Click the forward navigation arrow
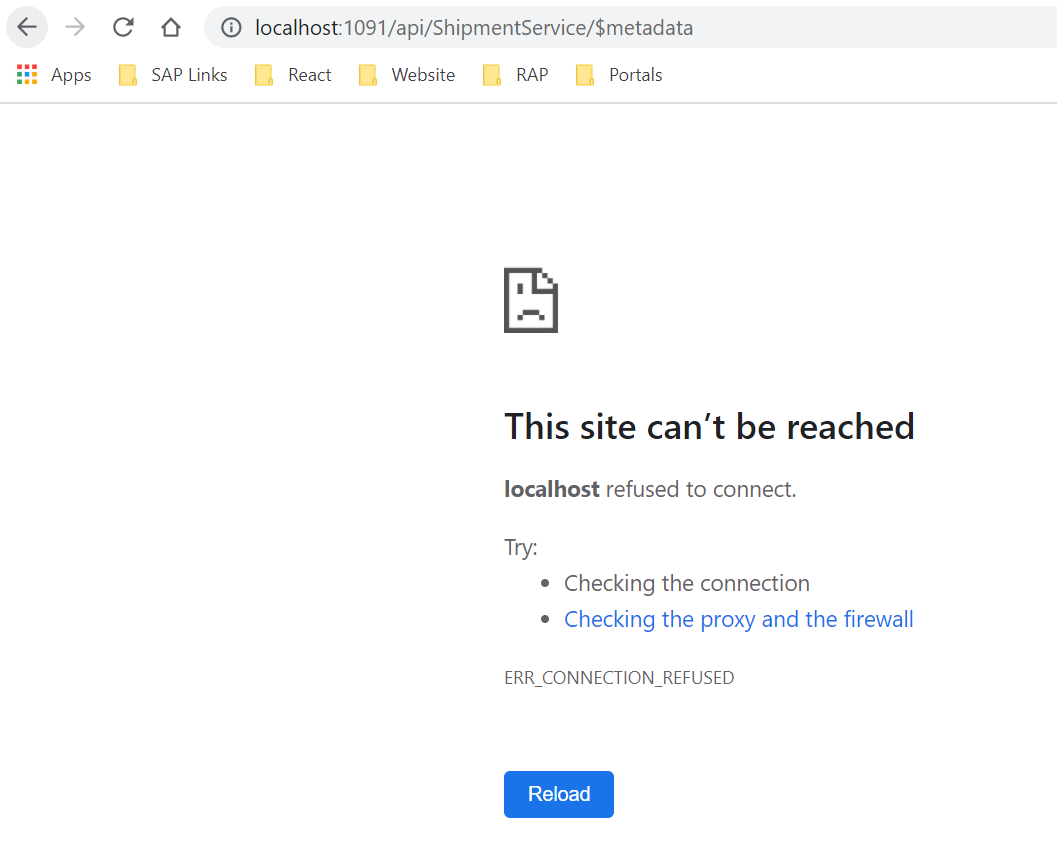Viewport: 1057px width, 853px height. coord(74,27)
